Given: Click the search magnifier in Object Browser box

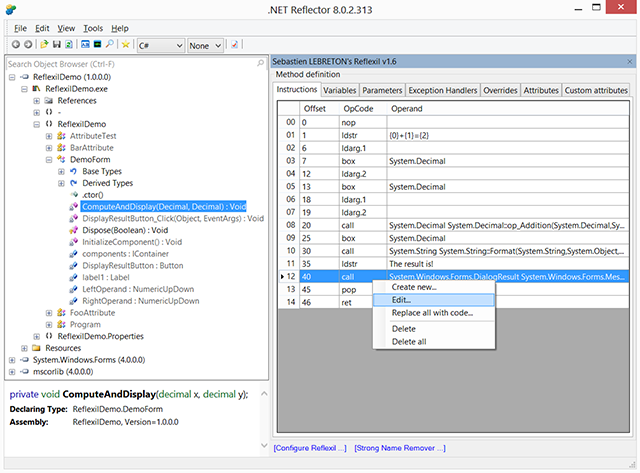Looking at the screenshot, I should coord(260,63).
